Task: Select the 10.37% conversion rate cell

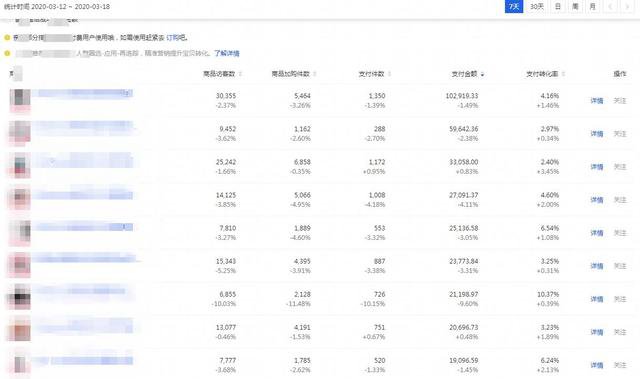Action: coord(548,294)
